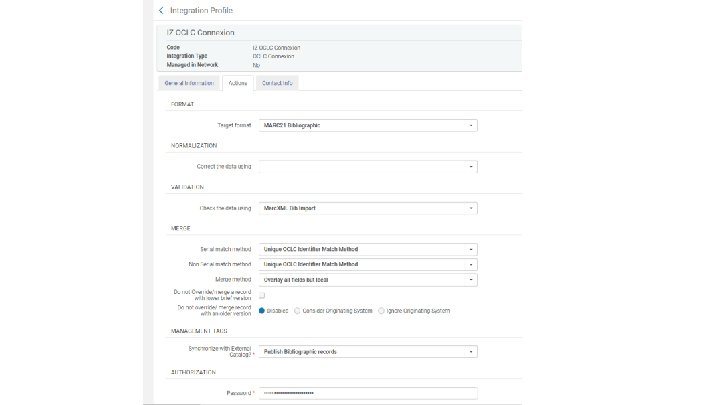Click the back arrow beside Integration Profile
Screen dimensions: 720x405
coord(161,10)
